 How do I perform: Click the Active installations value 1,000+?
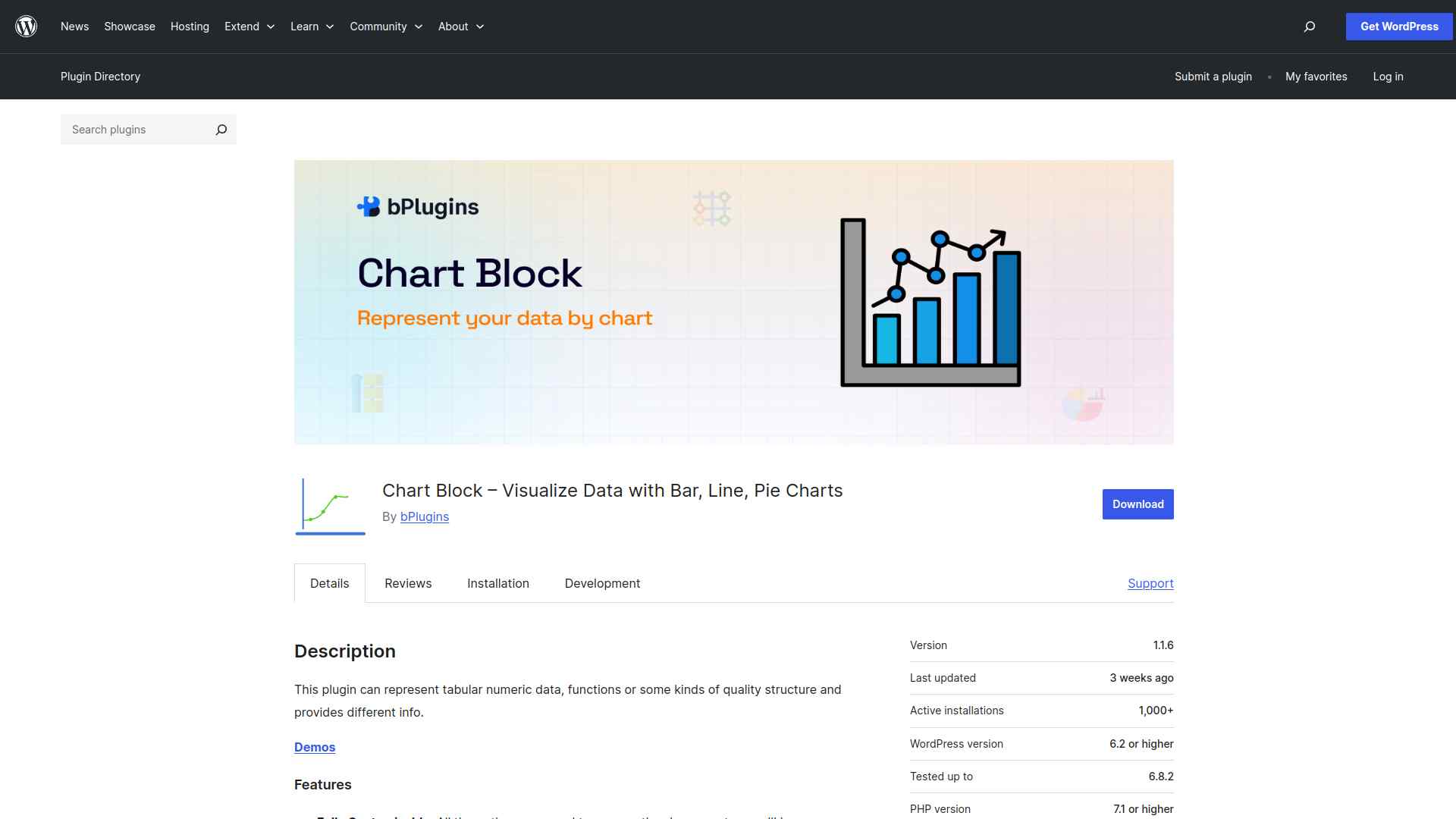[1156, 711]
